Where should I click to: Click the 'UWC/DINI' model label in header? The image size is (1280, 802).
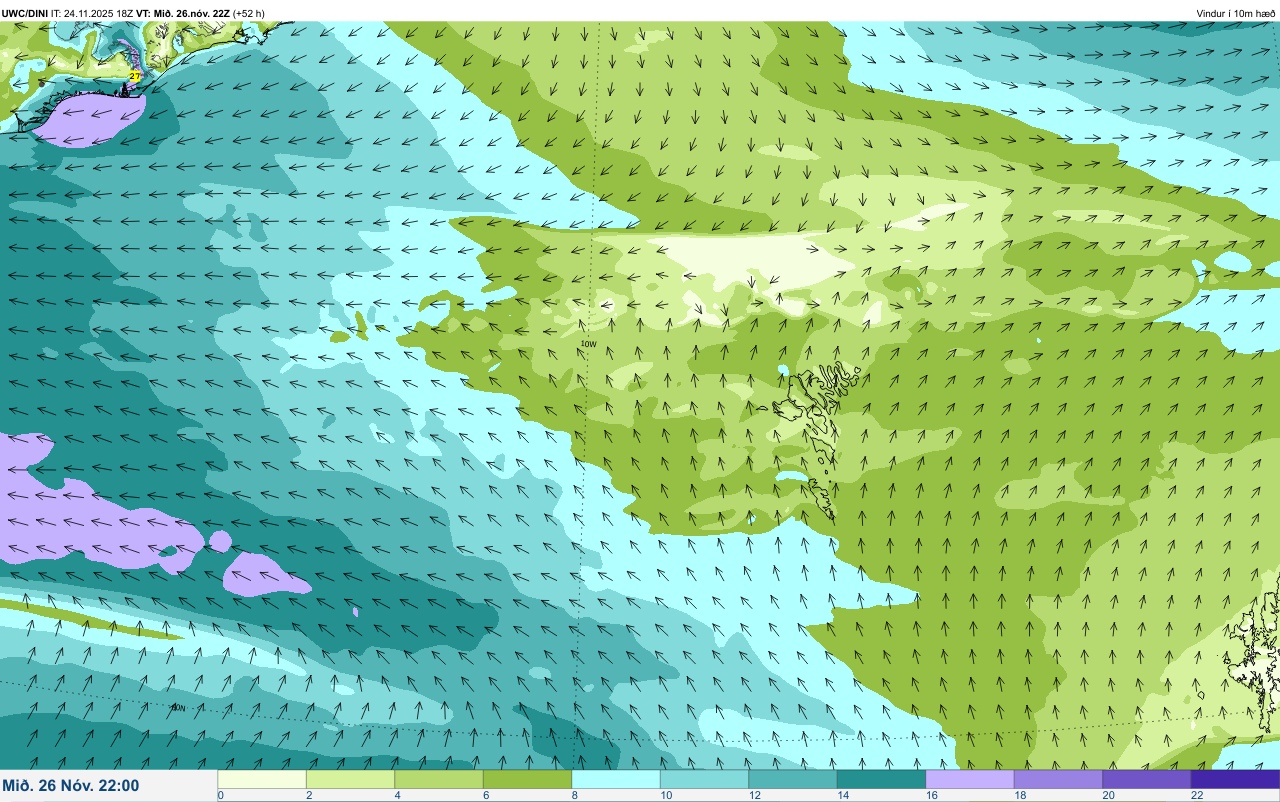[24, 13]
